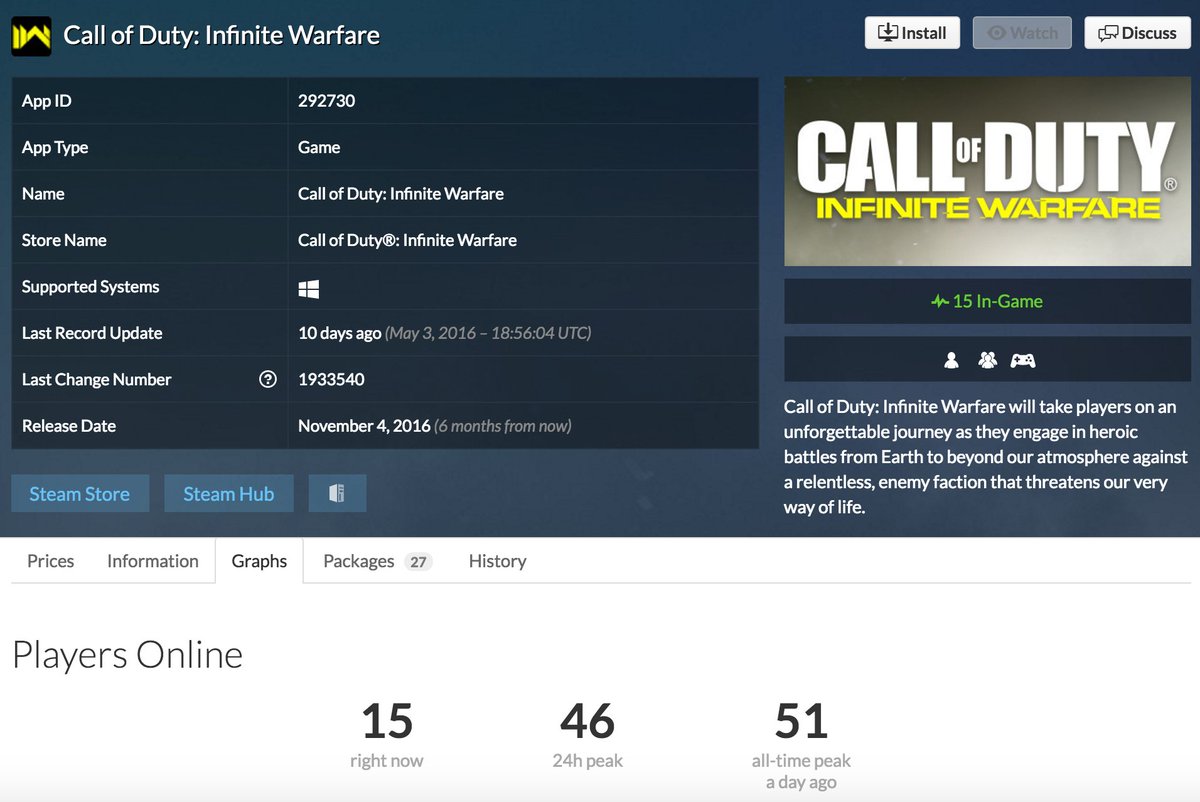This screenshot has width=1200, height=802.
Task: Select the Graphs tab
Action: (259, 561)
